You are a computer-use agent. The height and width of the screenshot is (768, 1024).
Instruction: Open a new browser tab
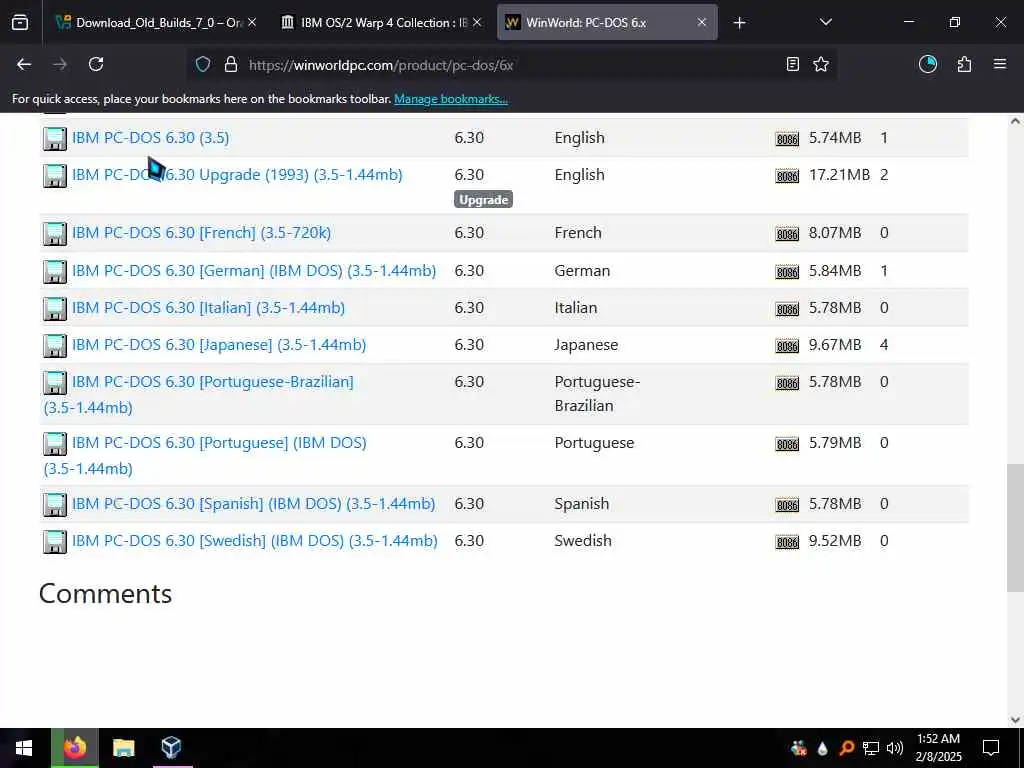click(739, 23)
